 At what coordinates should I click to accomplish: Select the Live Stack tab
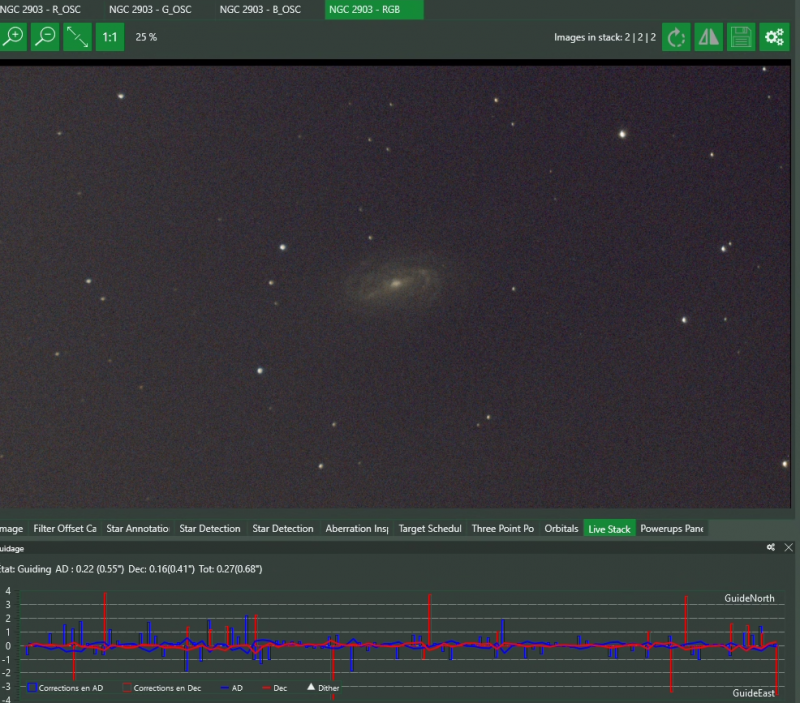(x=609, y=529)
